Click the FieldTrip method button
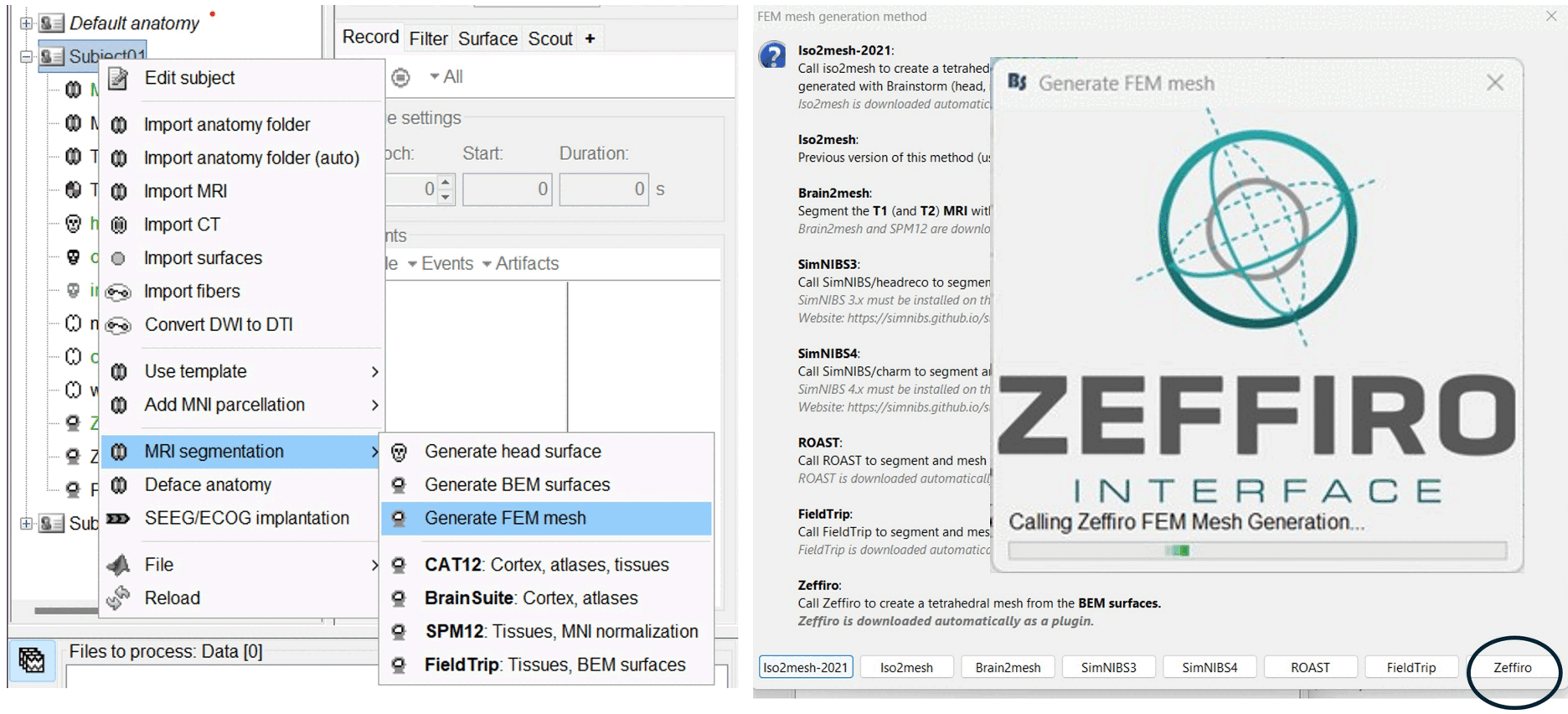The height and width of the screenshot is (714, 1568). point(1411,667)
